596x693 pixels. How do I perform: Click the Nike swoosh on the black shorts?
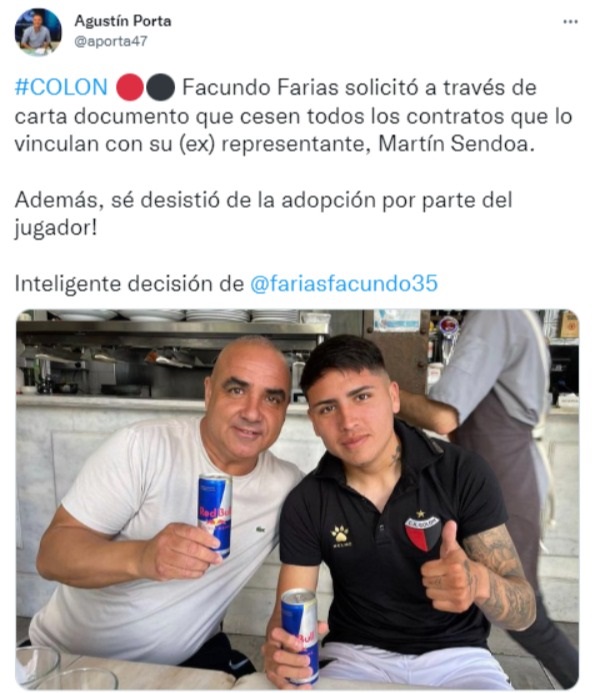[x=239, y=664]
